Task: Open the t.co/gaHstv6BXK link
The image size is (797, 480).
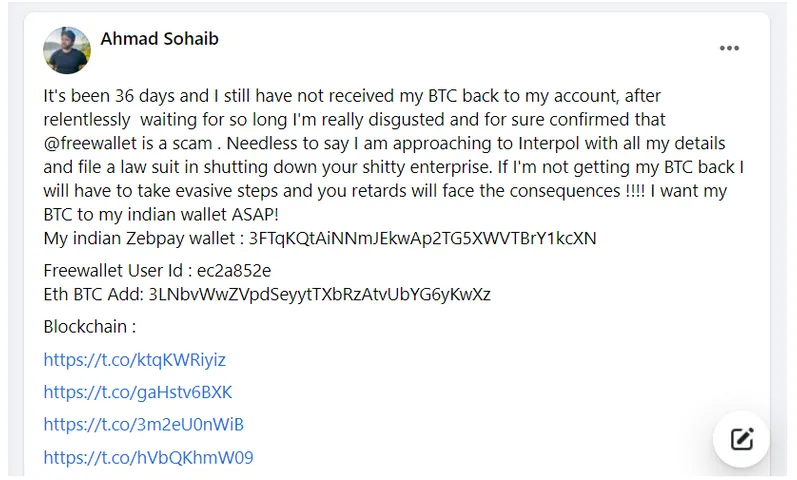Action: [138, 392]
